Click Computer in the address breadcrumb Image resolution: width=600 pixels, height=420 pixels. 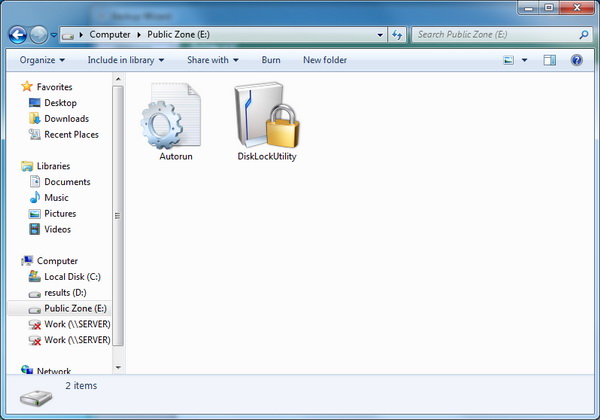(x=110, y=35)
